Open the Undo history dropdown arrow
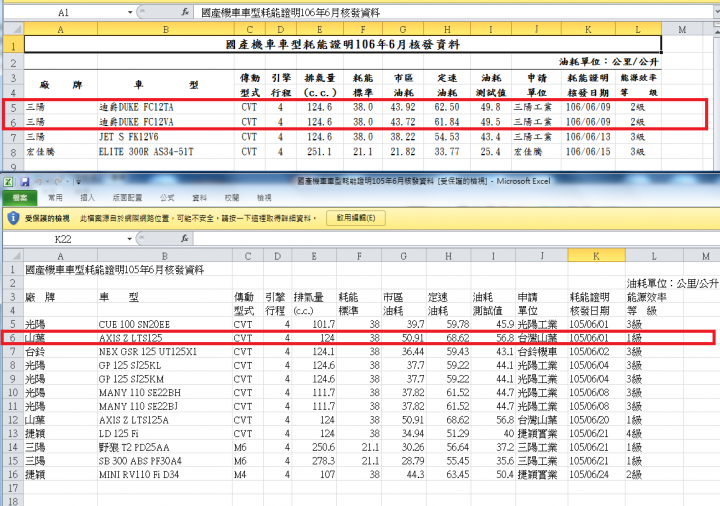This screenshot has height=506, width=720. tap(47, 182)
